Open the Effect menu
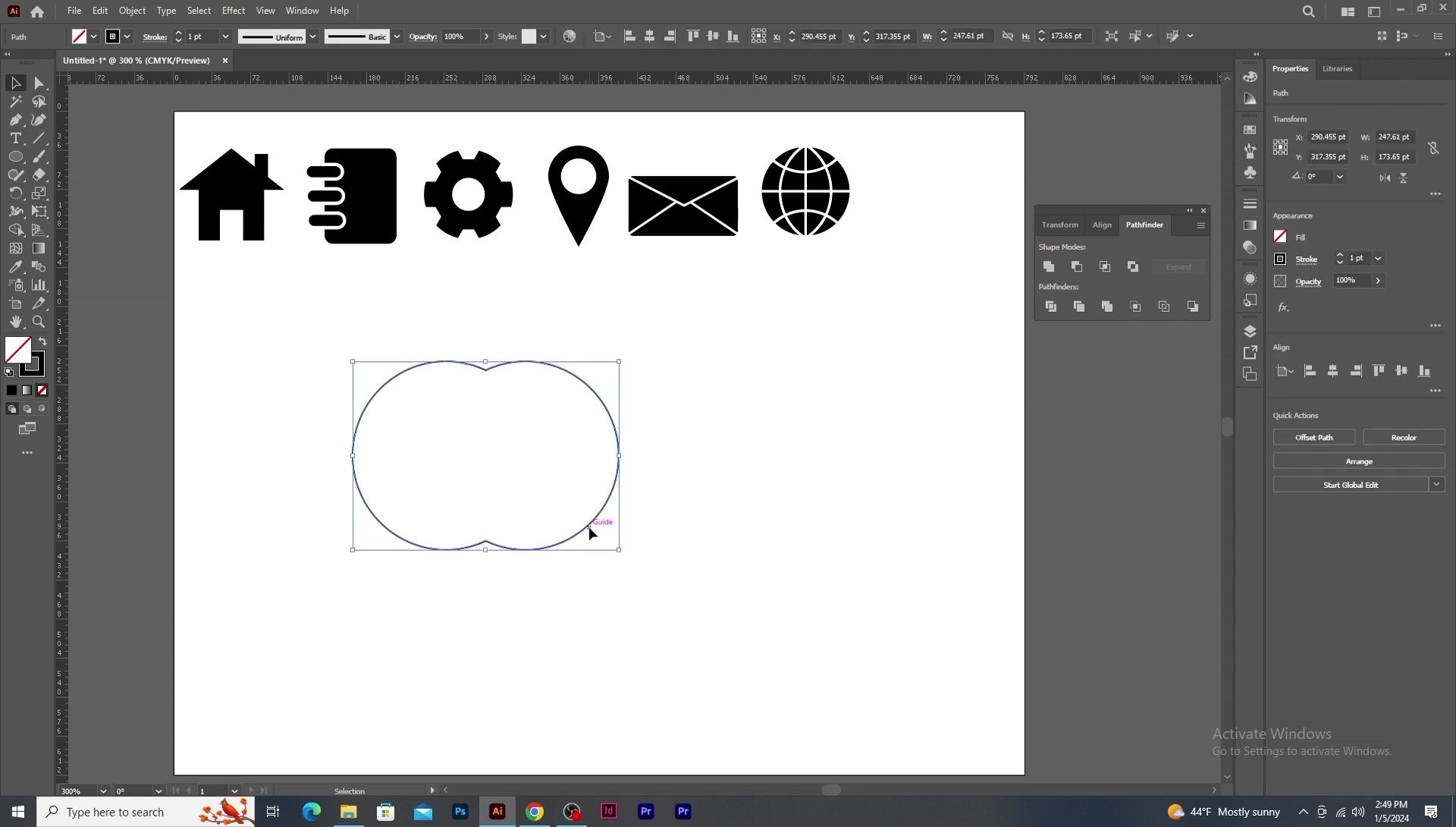The height and width of the screenshot is (827, 1456). (x=234, y=11)
